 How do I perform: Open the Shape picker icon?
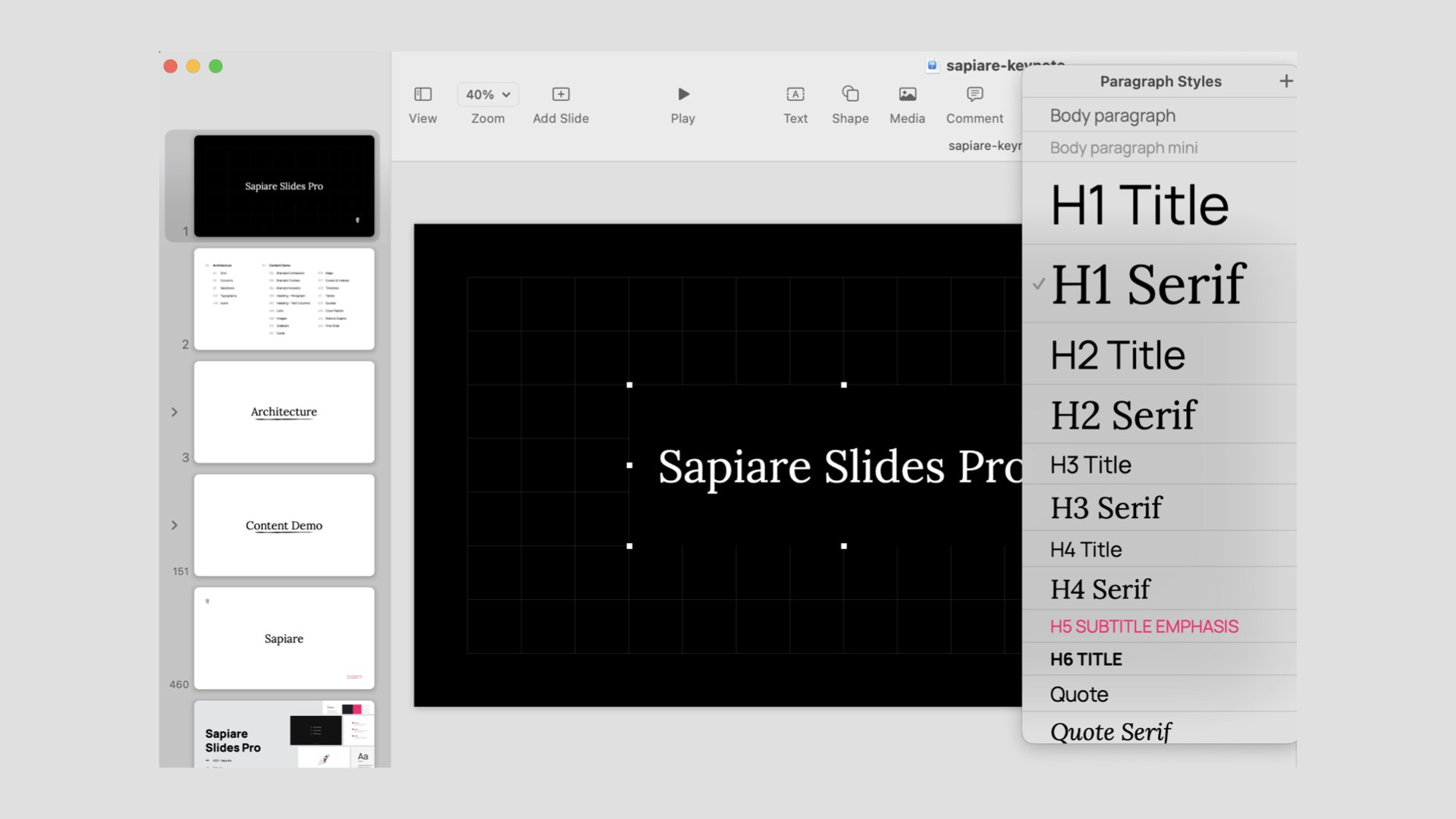pos(850,94)
